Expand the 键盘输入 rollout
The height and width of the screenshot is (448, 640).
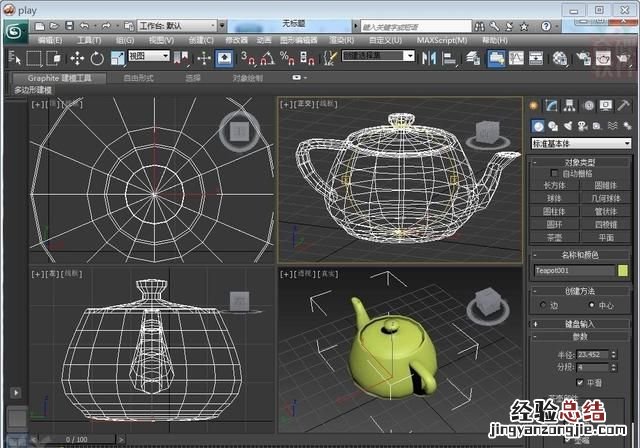click(581, 323)
